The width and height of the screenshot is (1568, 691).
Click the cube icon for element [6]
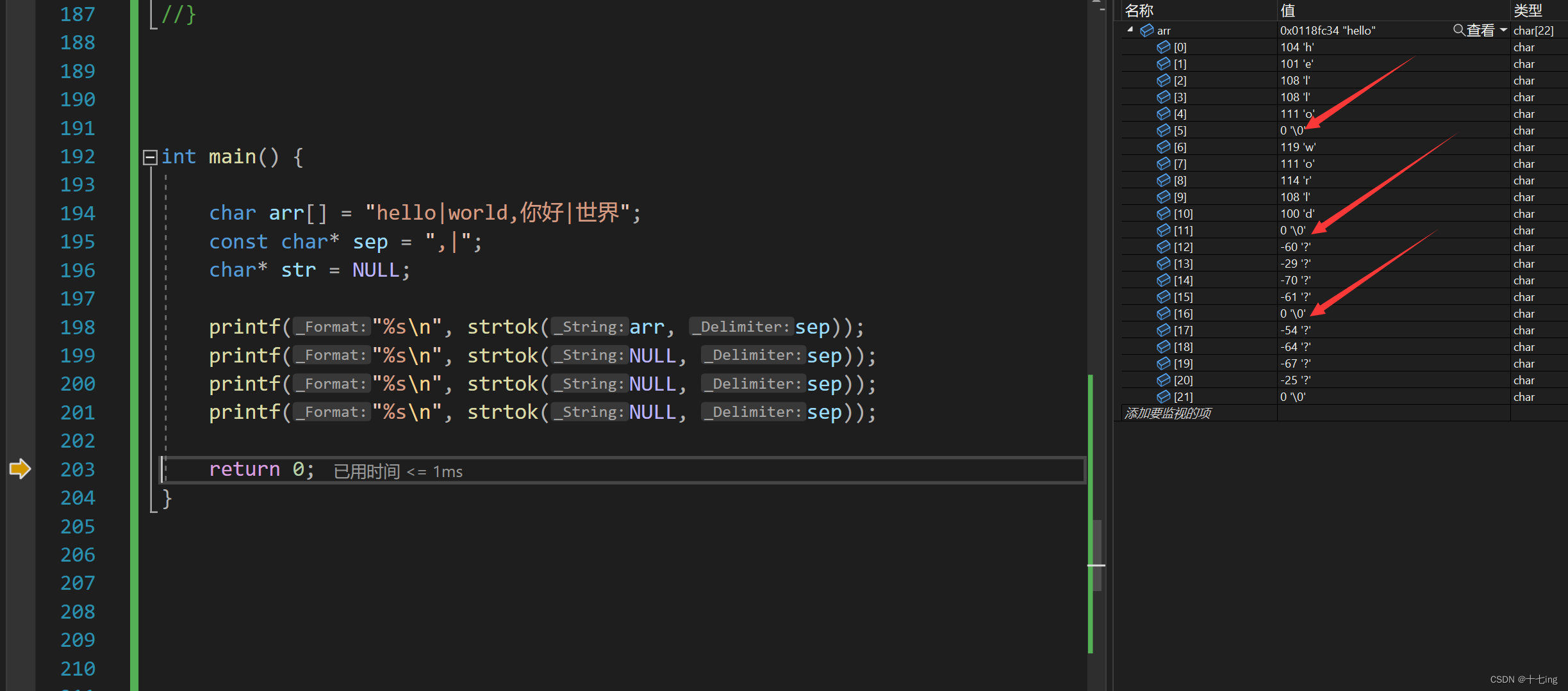(x=1164, y=147)
